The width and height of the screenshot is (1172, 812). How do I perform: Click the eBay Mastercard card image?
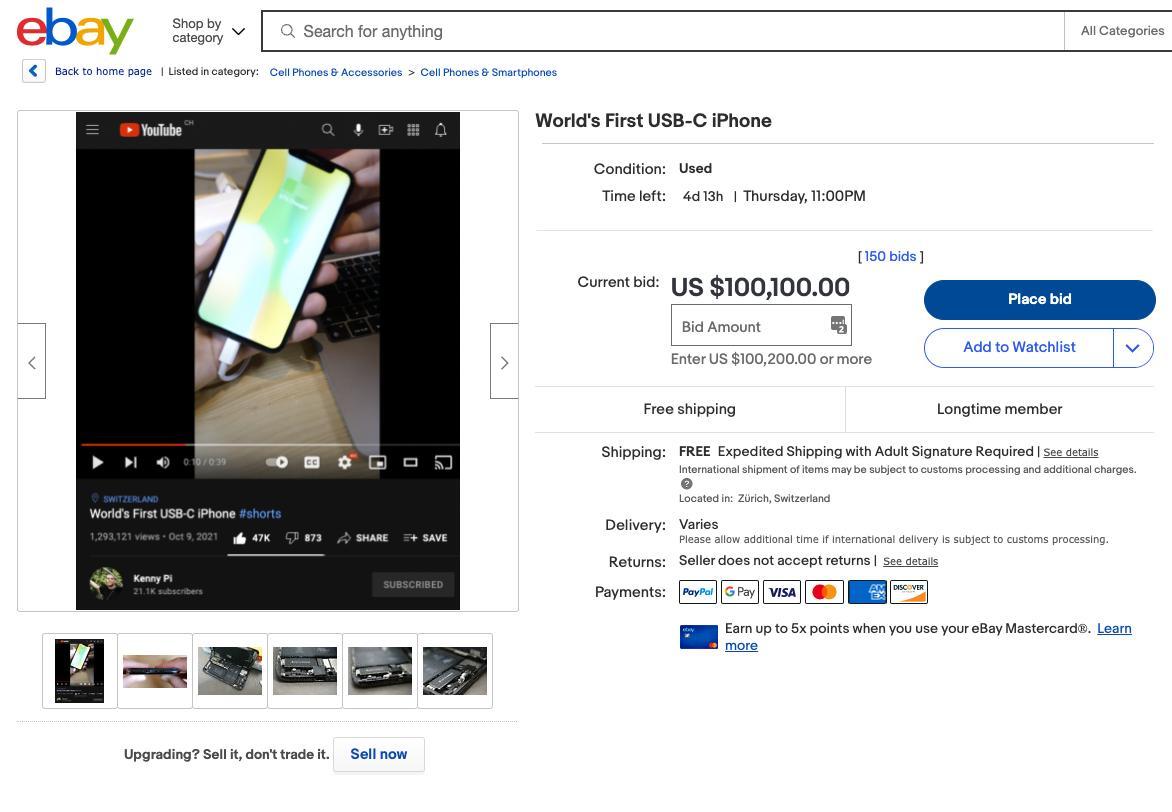pyautogui.click(x=699, y=636)
